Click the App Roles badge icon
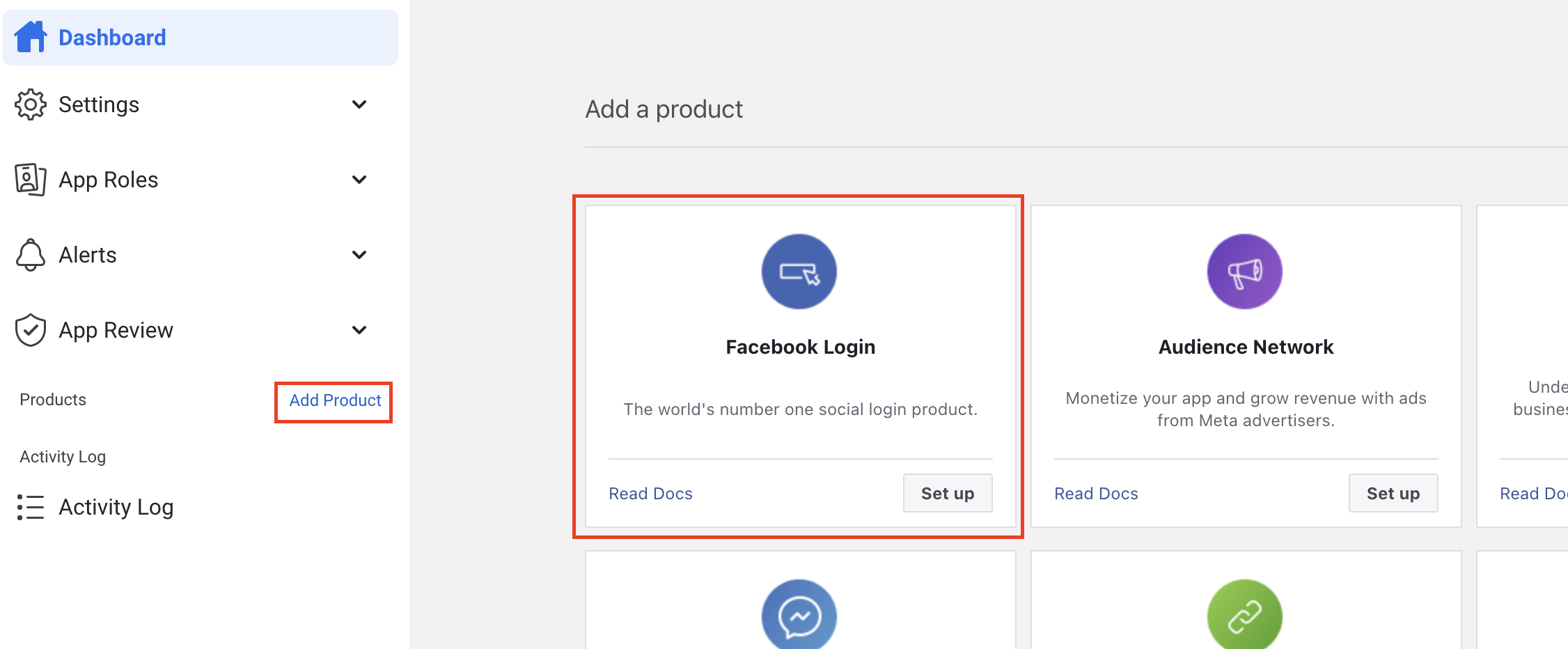 [31, 180]
